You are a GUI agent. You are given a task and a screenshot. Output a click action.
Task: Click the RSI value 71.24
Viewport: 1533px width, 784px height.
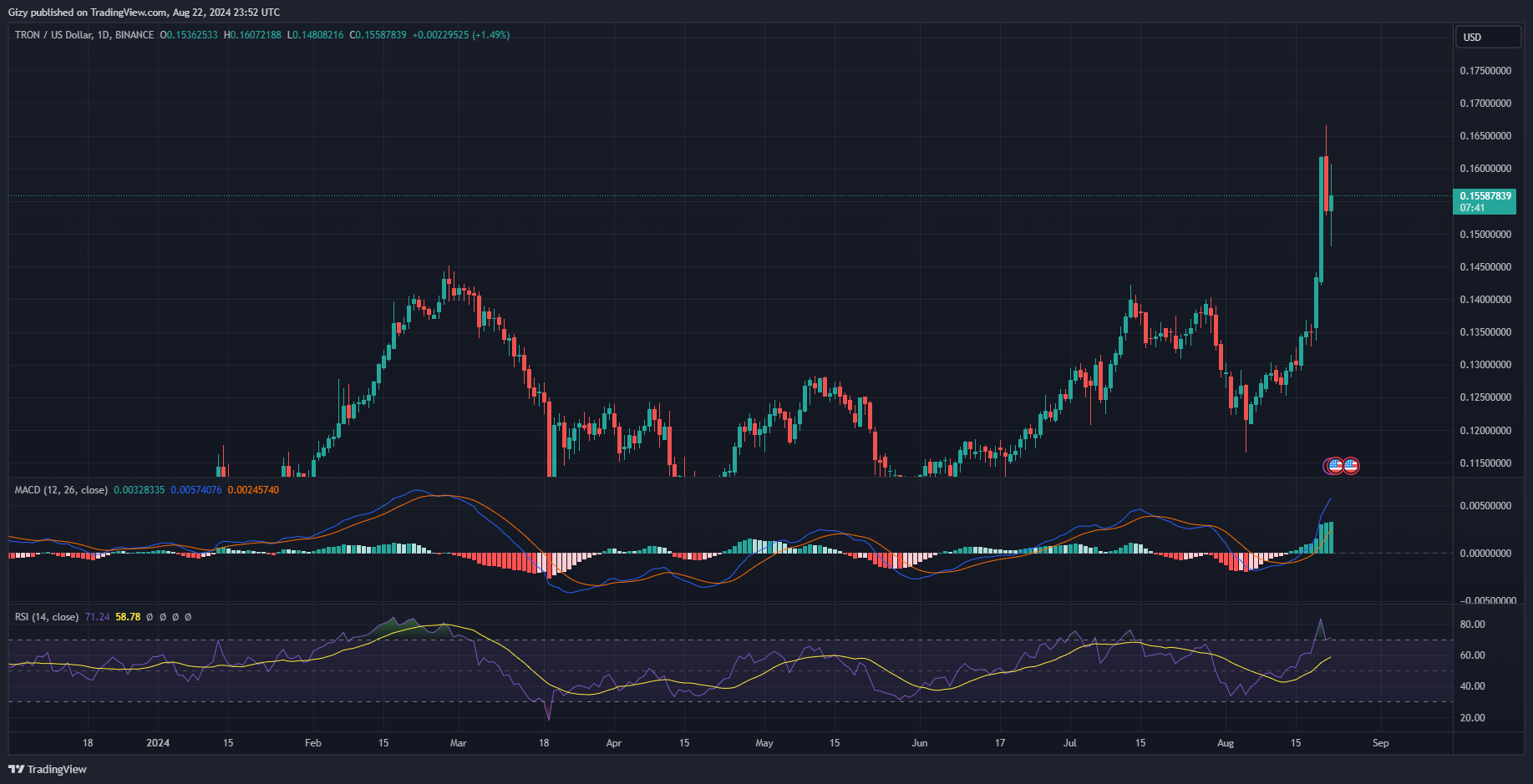point(97,617)
